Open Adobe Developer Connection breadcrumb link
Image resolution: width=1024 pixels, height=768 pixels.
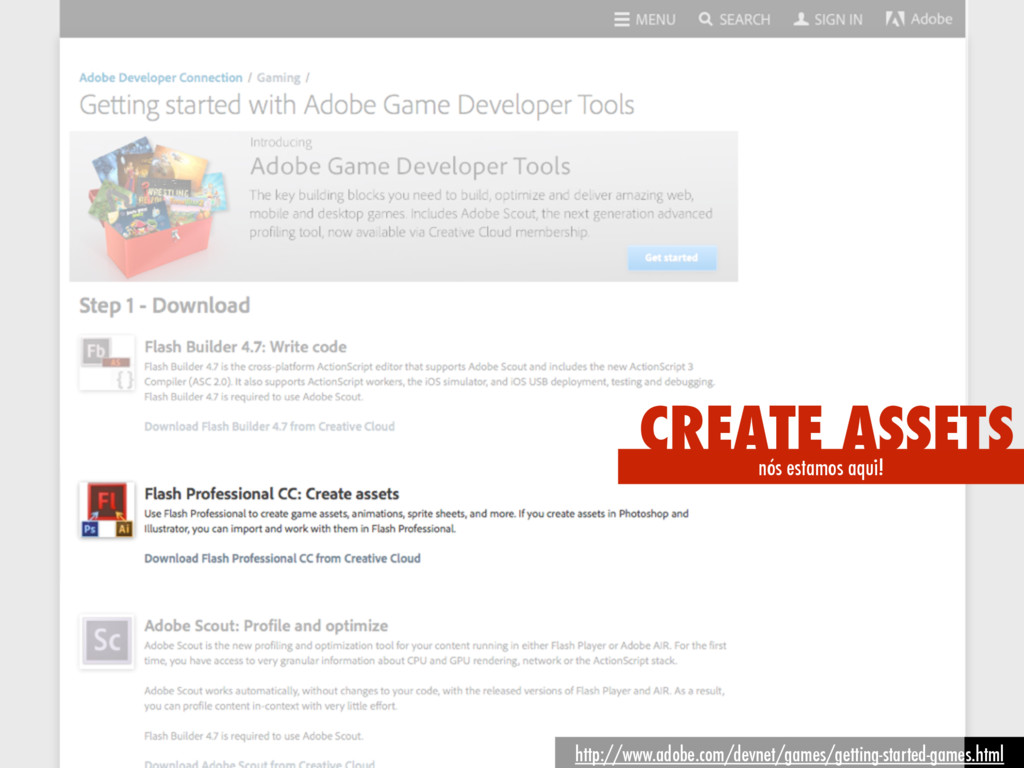tap(161, 78)
